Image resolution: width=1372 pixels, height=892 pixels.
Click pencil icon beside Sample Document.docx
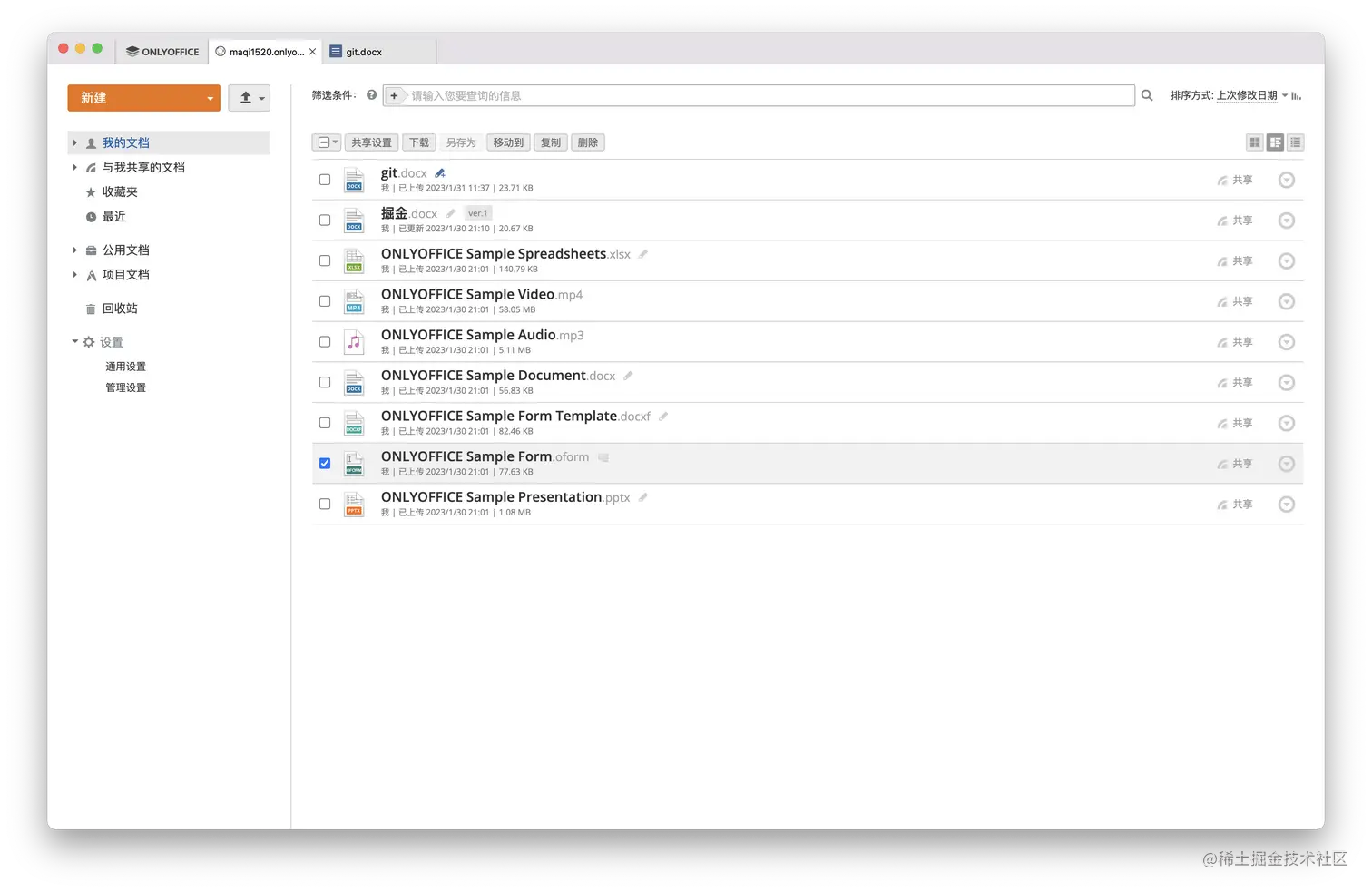click(628, 376)
